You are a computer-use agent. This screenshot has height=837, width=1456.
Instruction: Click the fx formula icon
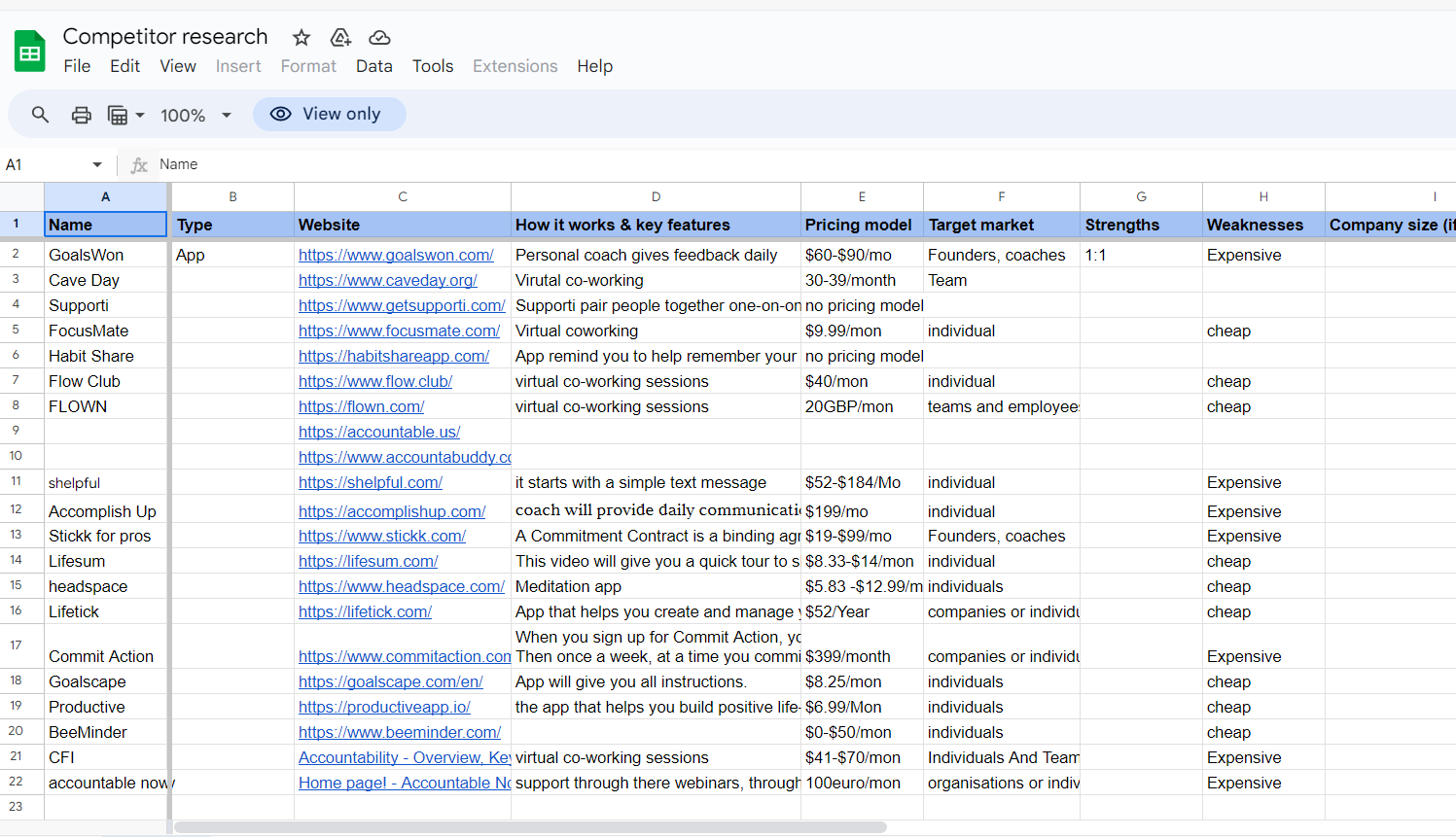click(139, 165)
